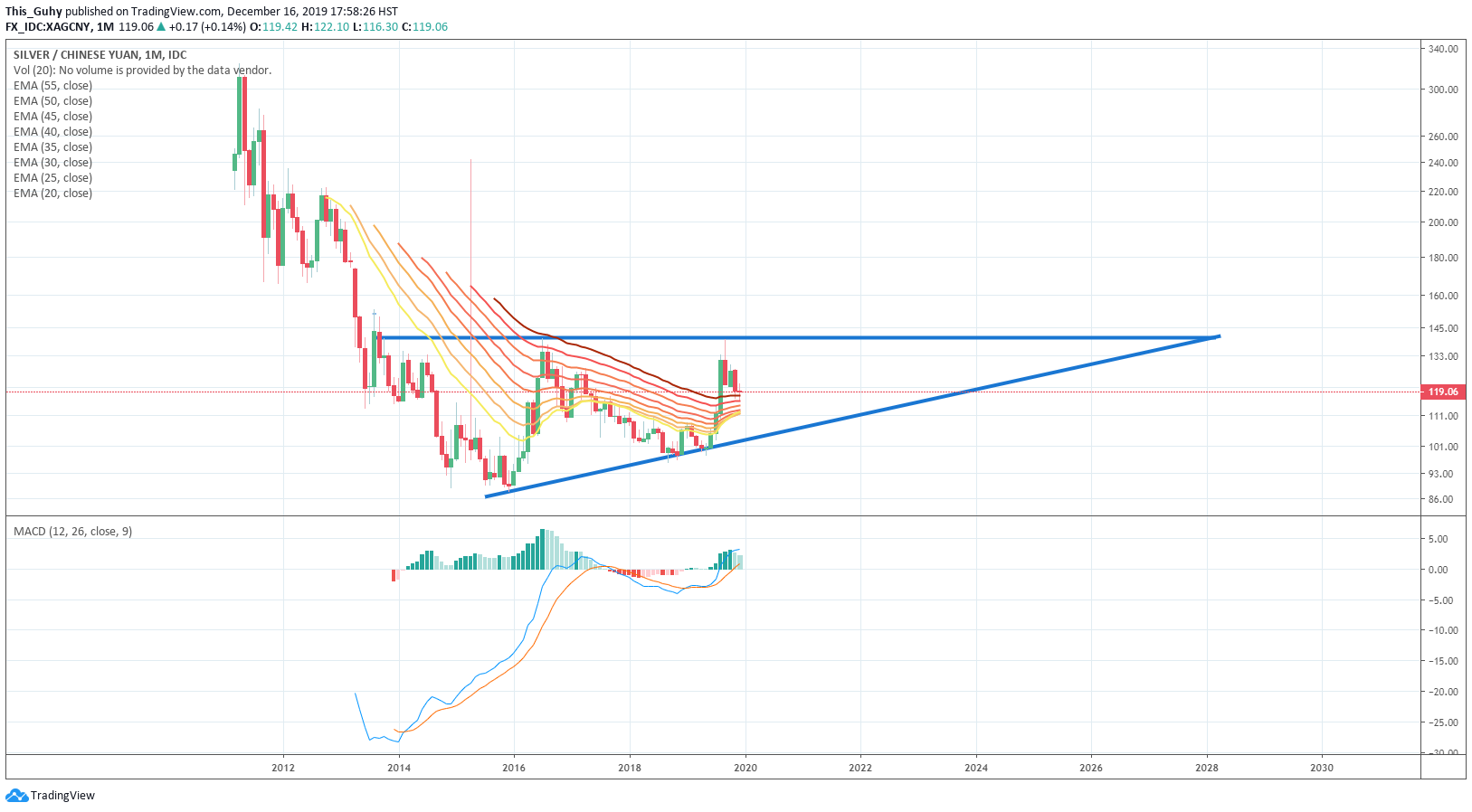Screen dimensions: 1472x812
Task: Select the EMA (30, close) legend
Action: click(52, 163)
